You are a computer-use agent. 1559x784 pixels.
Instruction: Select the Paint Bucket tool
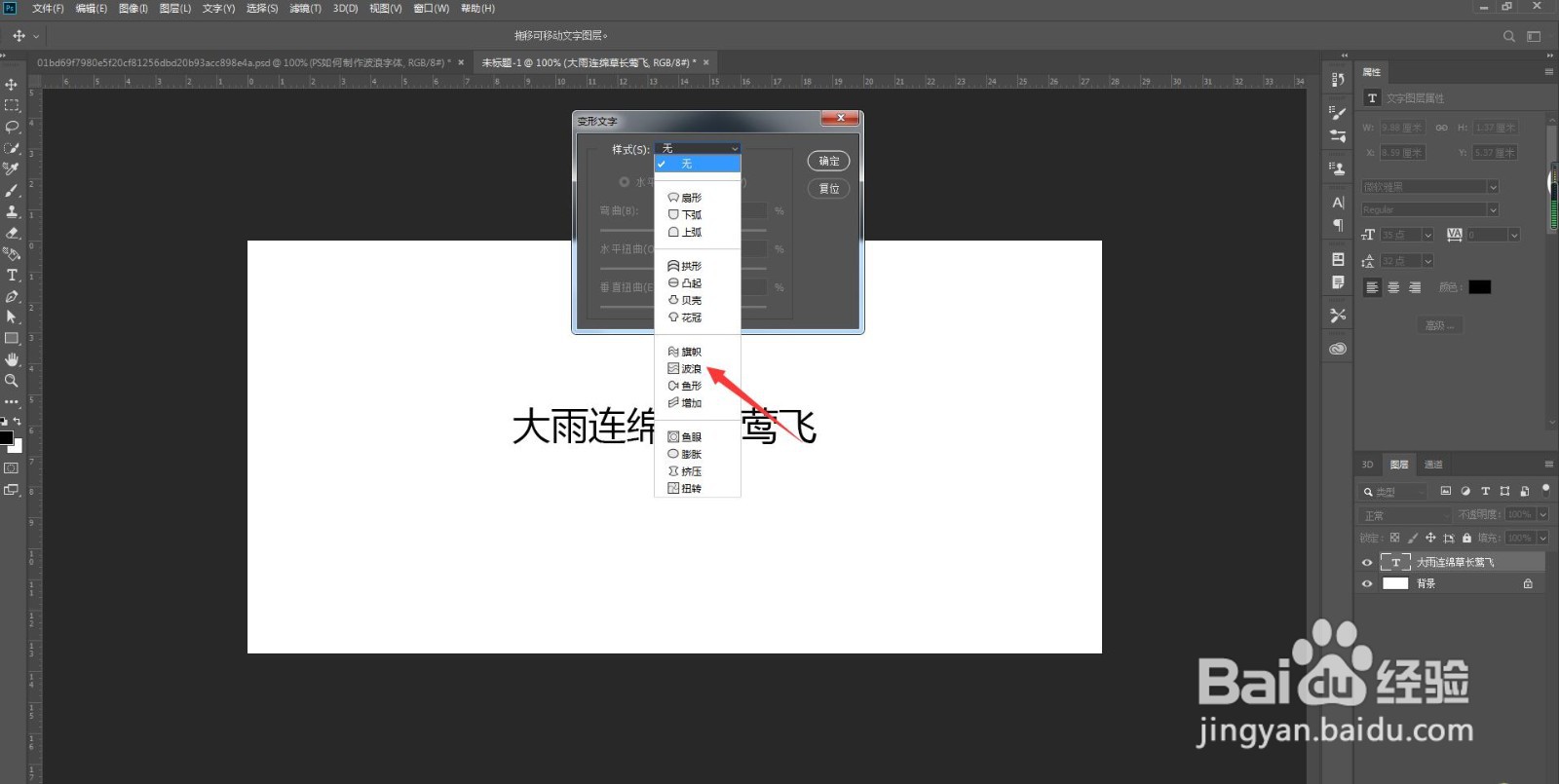(x=12, y=254)
